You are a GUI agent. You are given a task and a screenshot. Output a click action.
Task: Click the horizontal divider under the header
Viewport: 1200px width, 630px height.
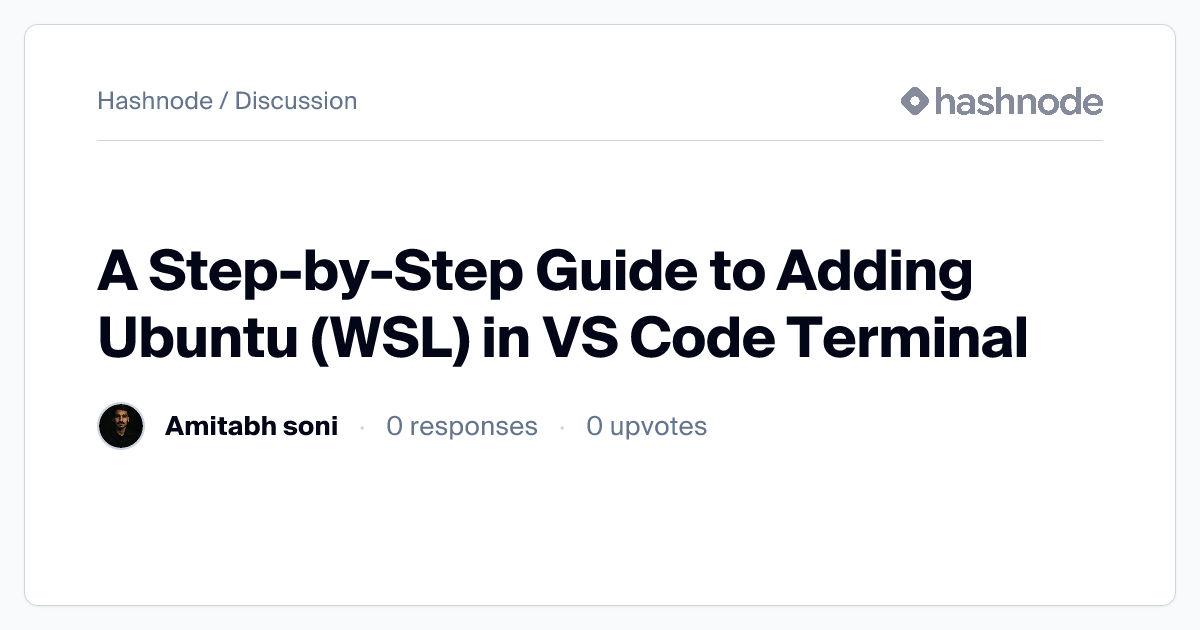tap(600, 141)
